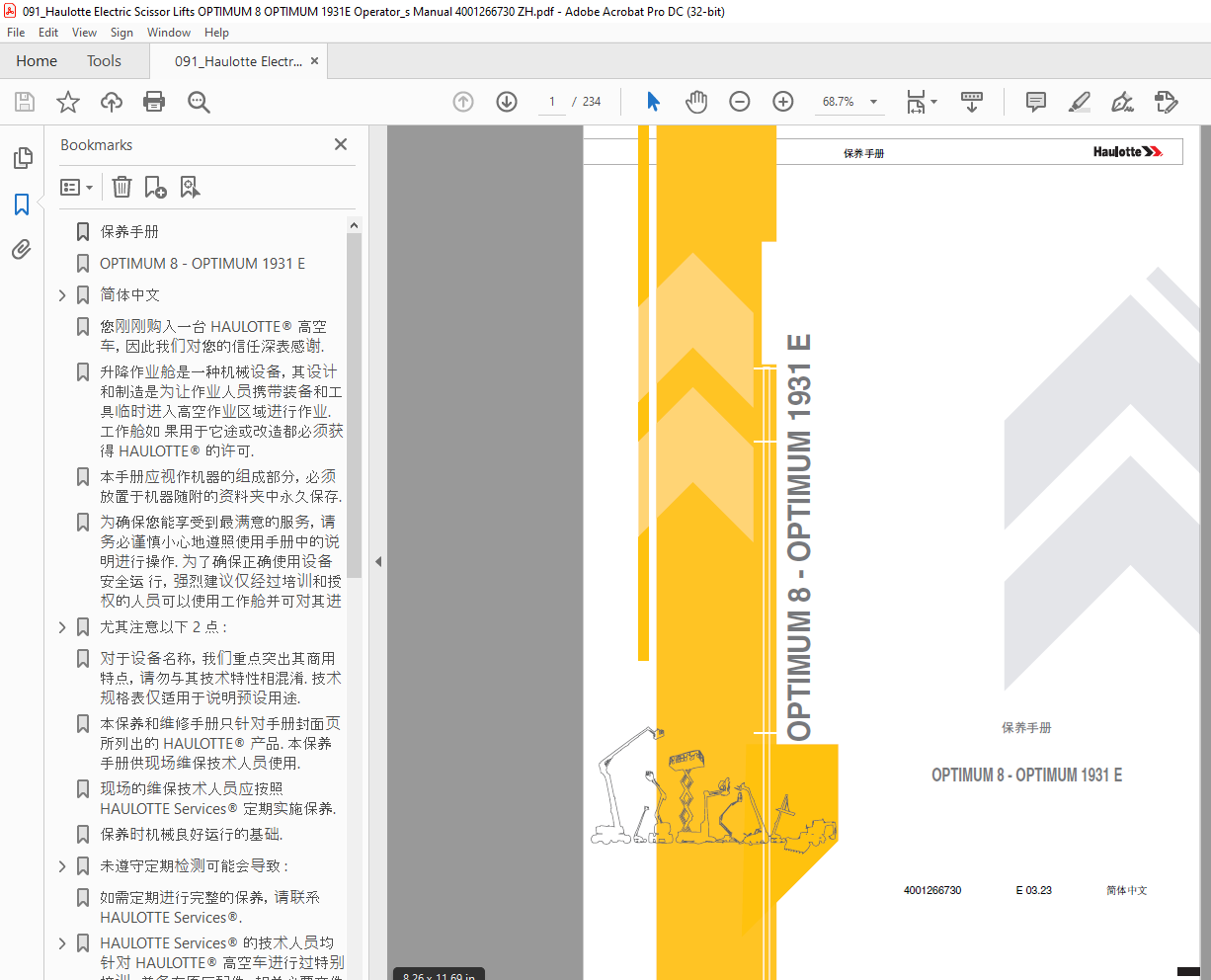This screenshot has width=1211, height=980.
Task: Select the 本保养和维修手册只针对 bookmark
Action: (219, 744)
